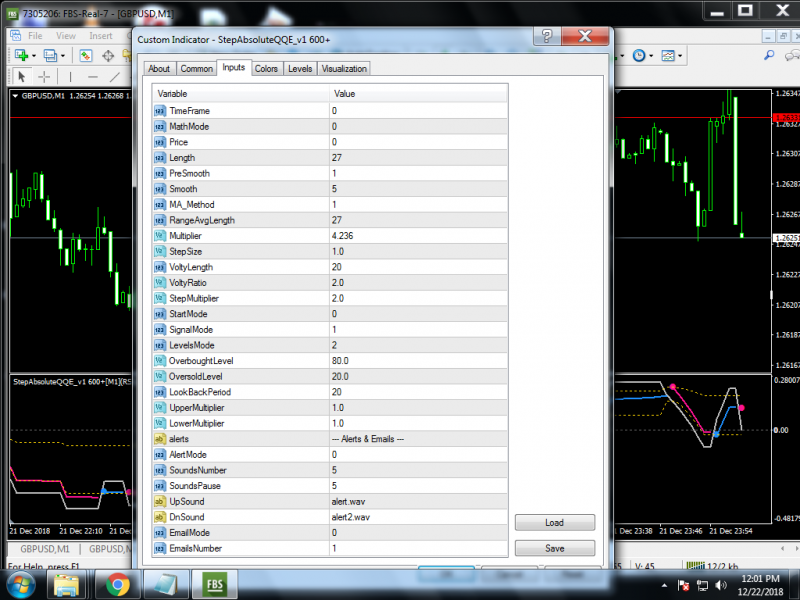Click the alerts row string-type icon

coord(160,439)
